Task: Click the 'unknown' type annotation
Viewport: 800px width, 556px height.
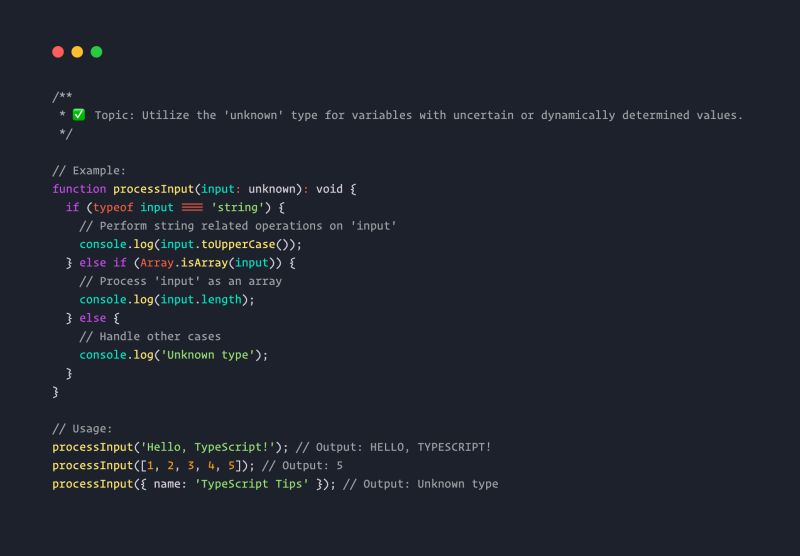Action: [x=272, y=189]
